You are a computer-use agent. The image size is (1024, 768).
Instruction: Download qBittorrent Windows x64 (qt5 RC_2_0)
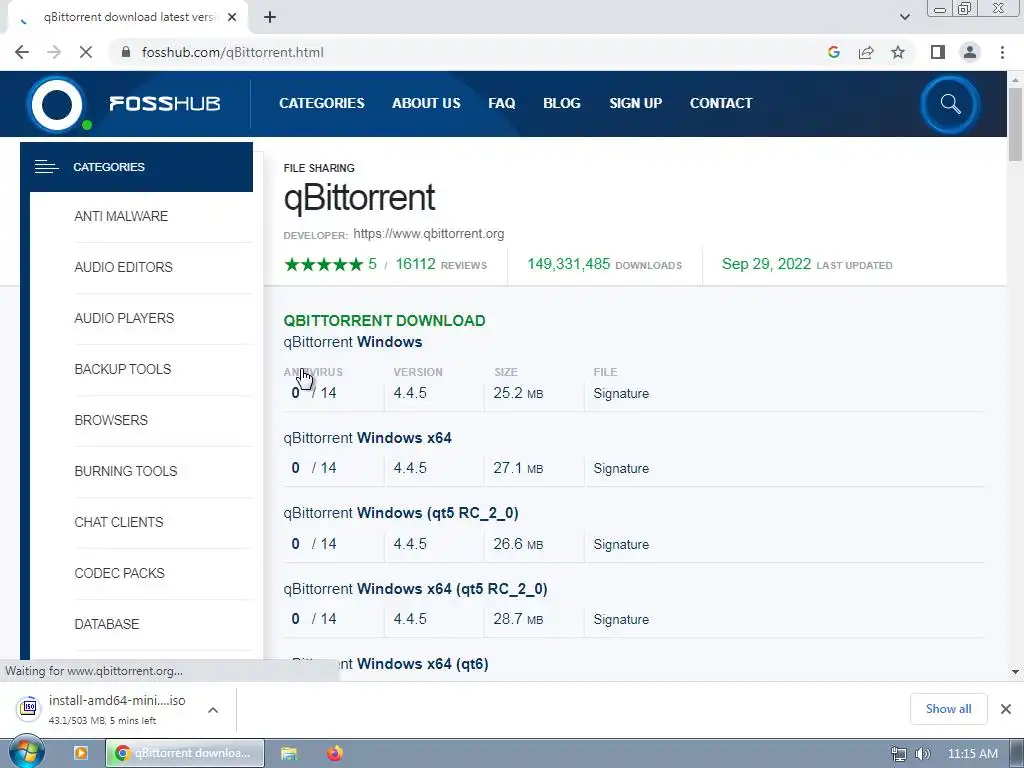pyautogui.click(x=415, y=588)
